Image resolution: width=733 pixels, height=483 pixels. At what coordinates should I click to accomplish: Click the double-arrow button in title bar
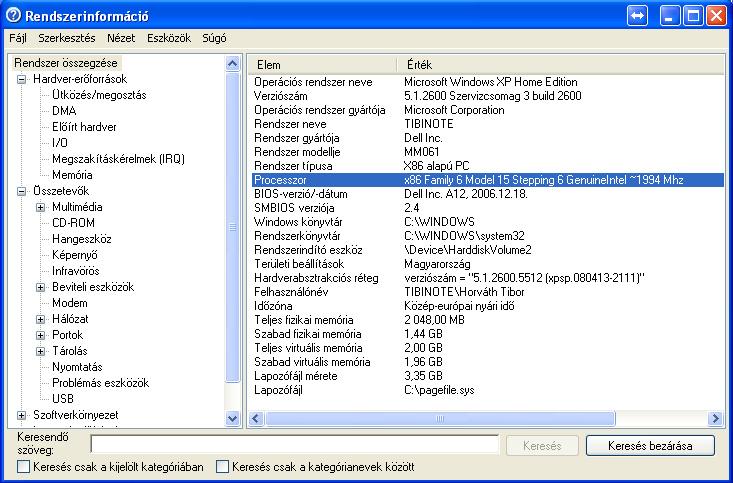click(638, 16)
